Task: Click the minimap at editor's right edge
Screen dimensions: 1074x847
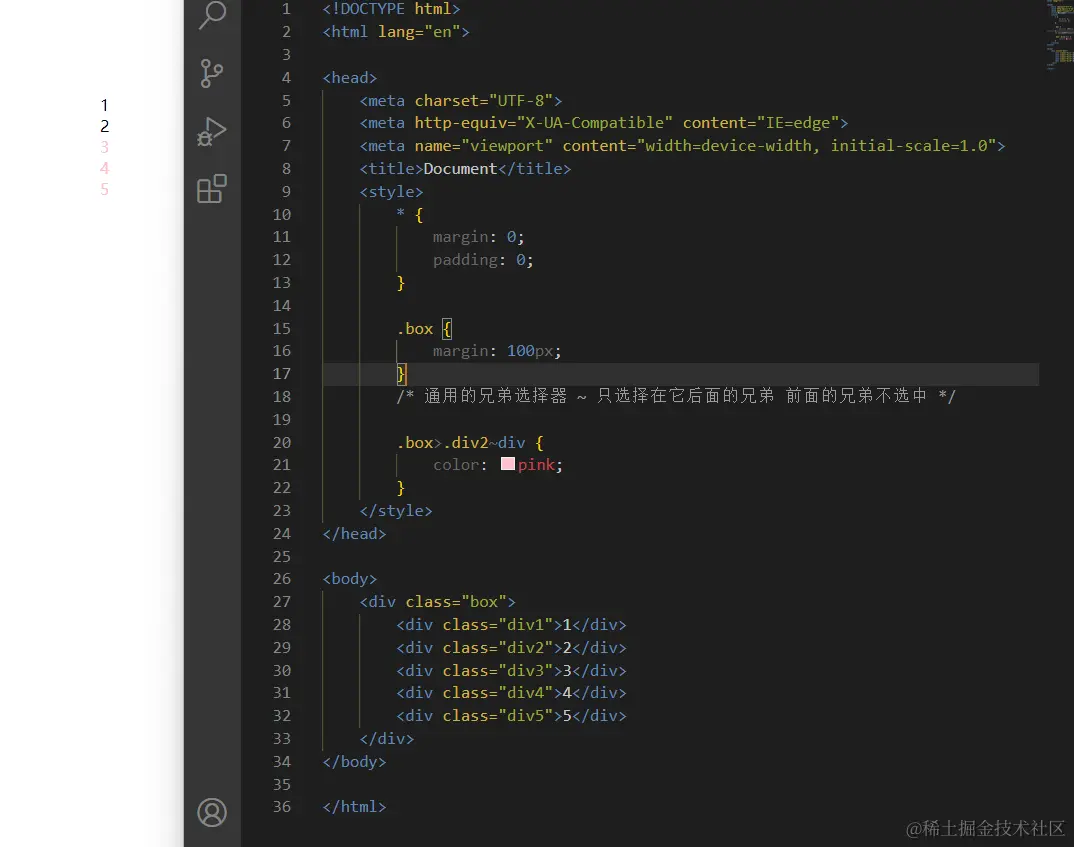Action: [1060, 34]
